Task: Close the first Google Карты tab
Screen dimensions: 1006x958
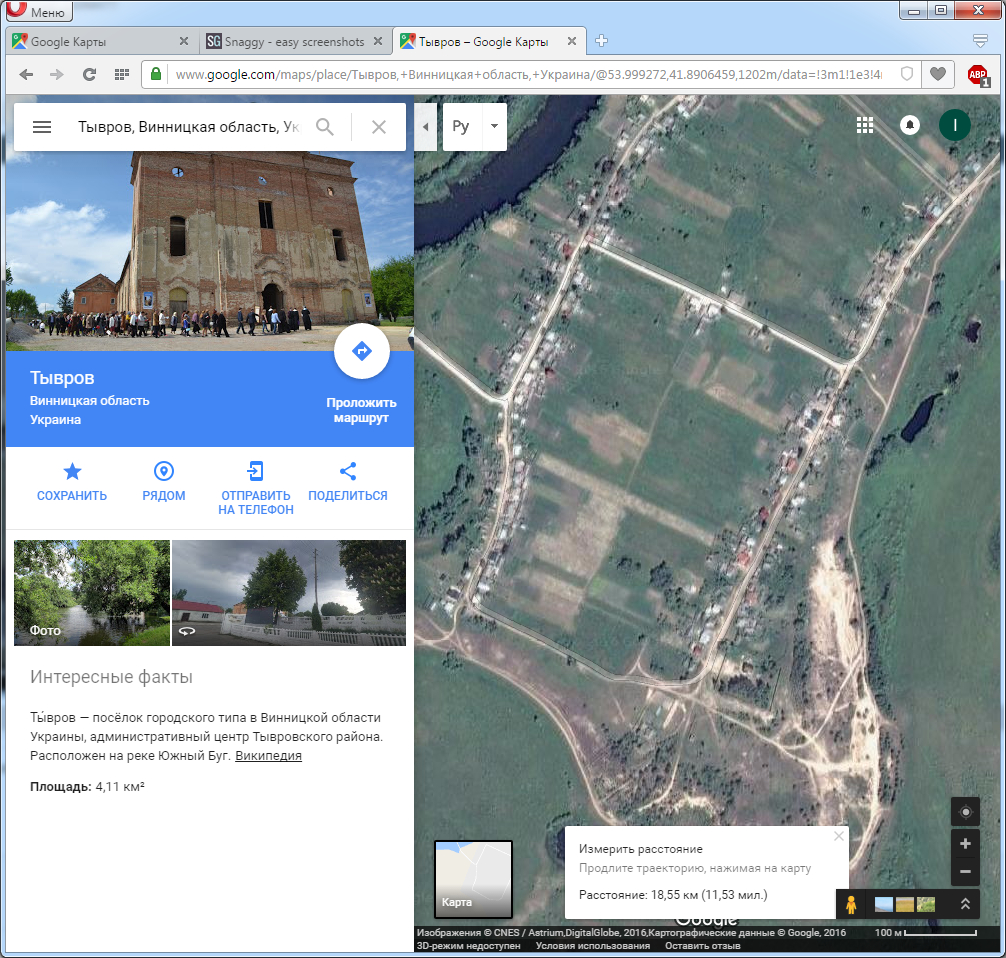Action: (184, 41)
